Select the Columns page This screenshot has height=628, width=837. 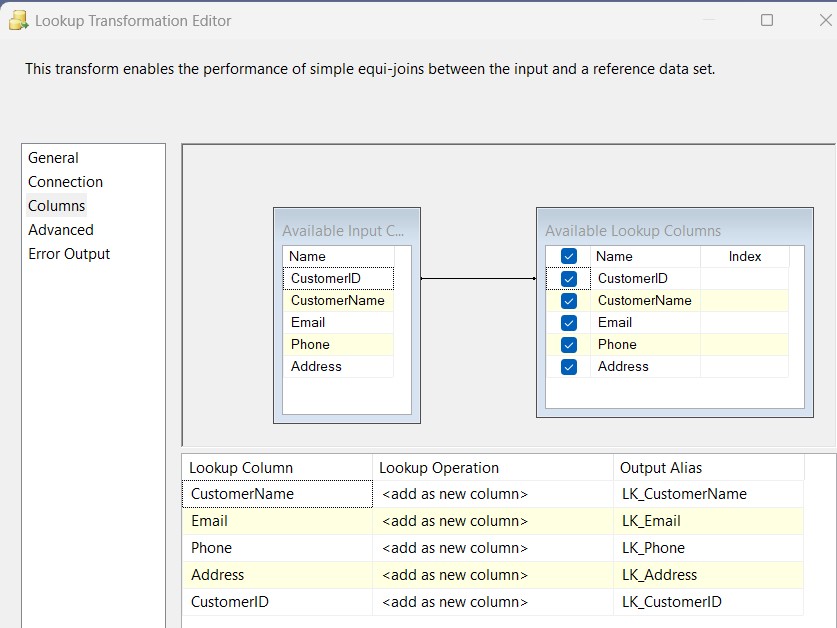[56, 205]
